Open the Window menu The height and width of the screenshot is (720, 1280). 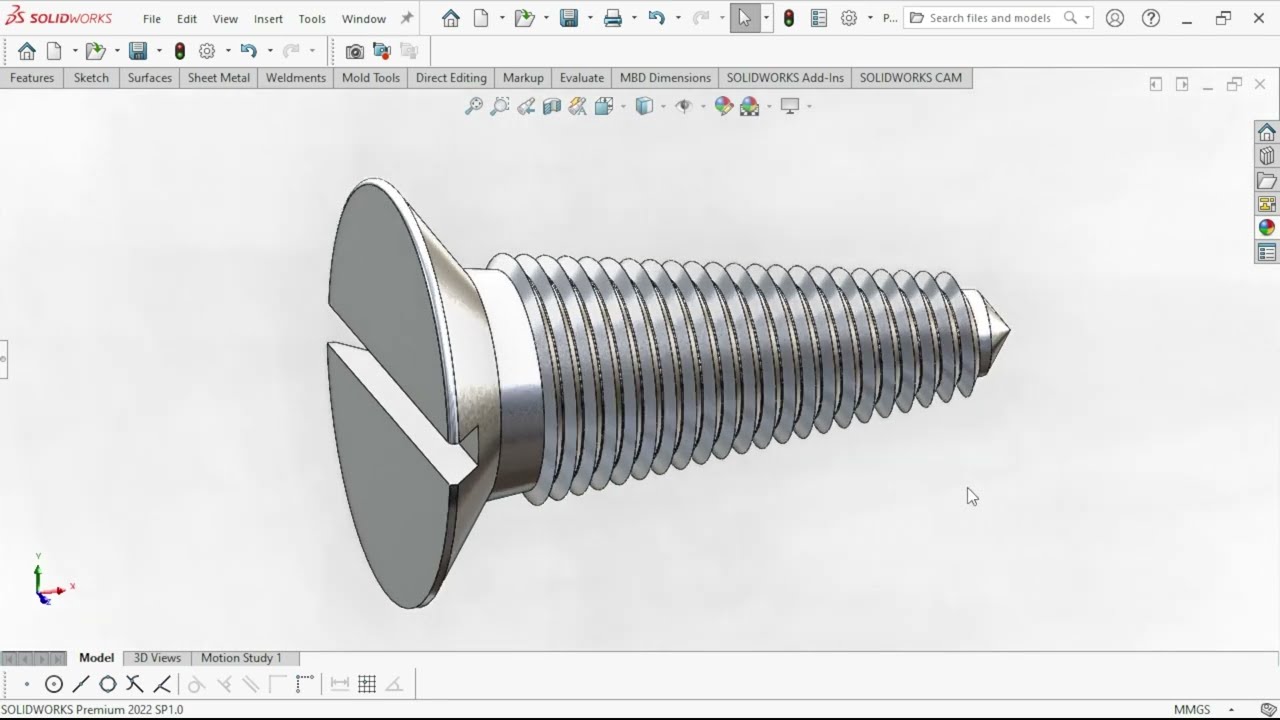364,19
